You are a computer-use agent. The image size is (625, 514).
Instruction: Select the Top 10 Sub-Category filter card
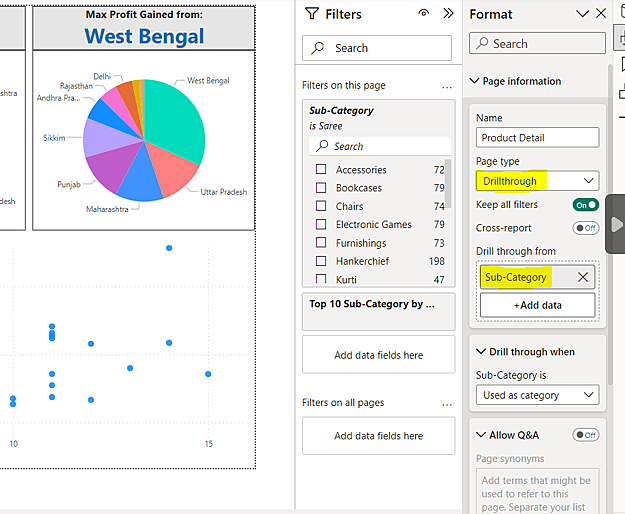(378, 304)
